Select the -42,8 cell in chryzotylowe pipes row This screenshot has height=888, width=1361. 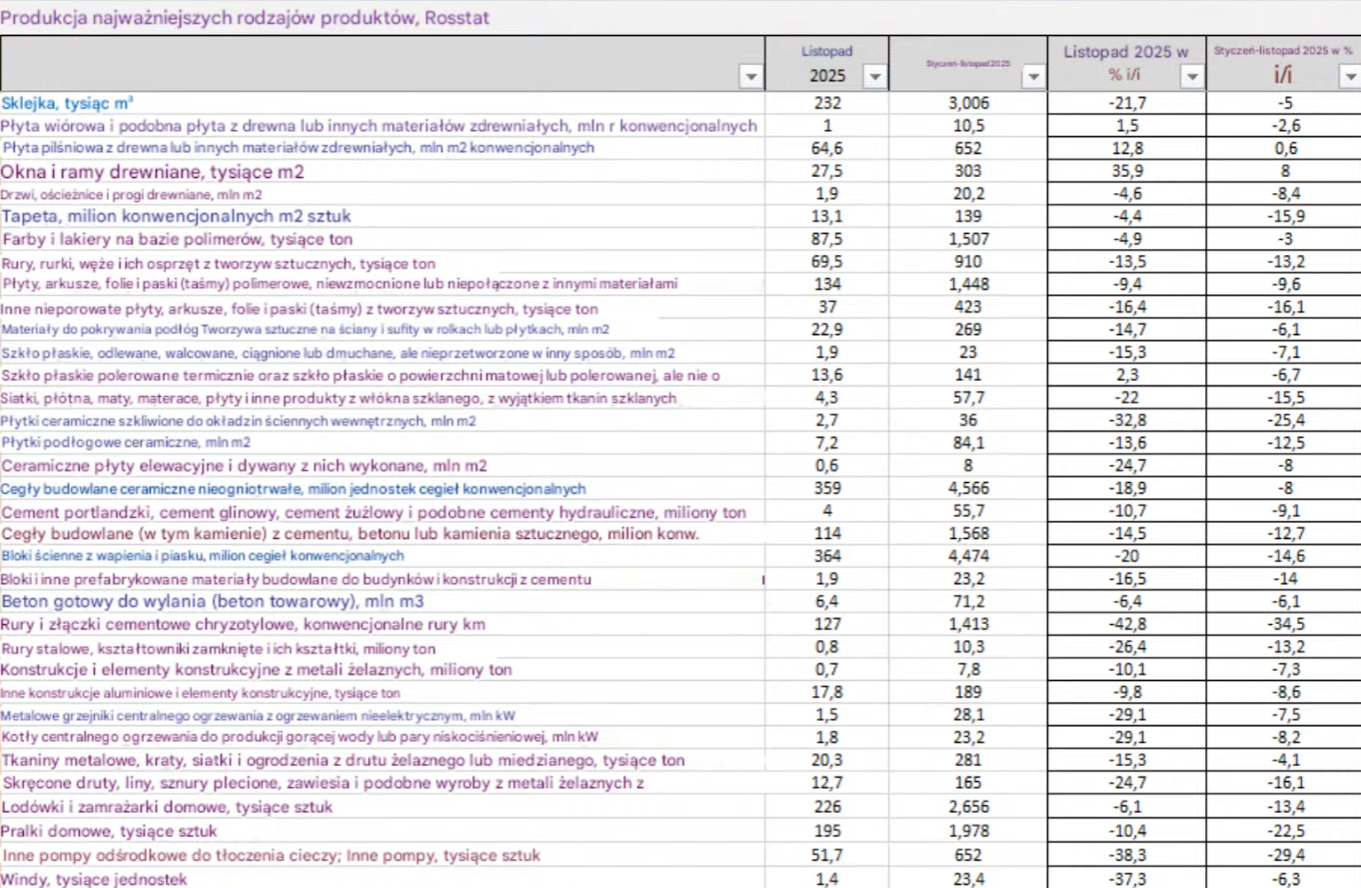click(1127, 625)
